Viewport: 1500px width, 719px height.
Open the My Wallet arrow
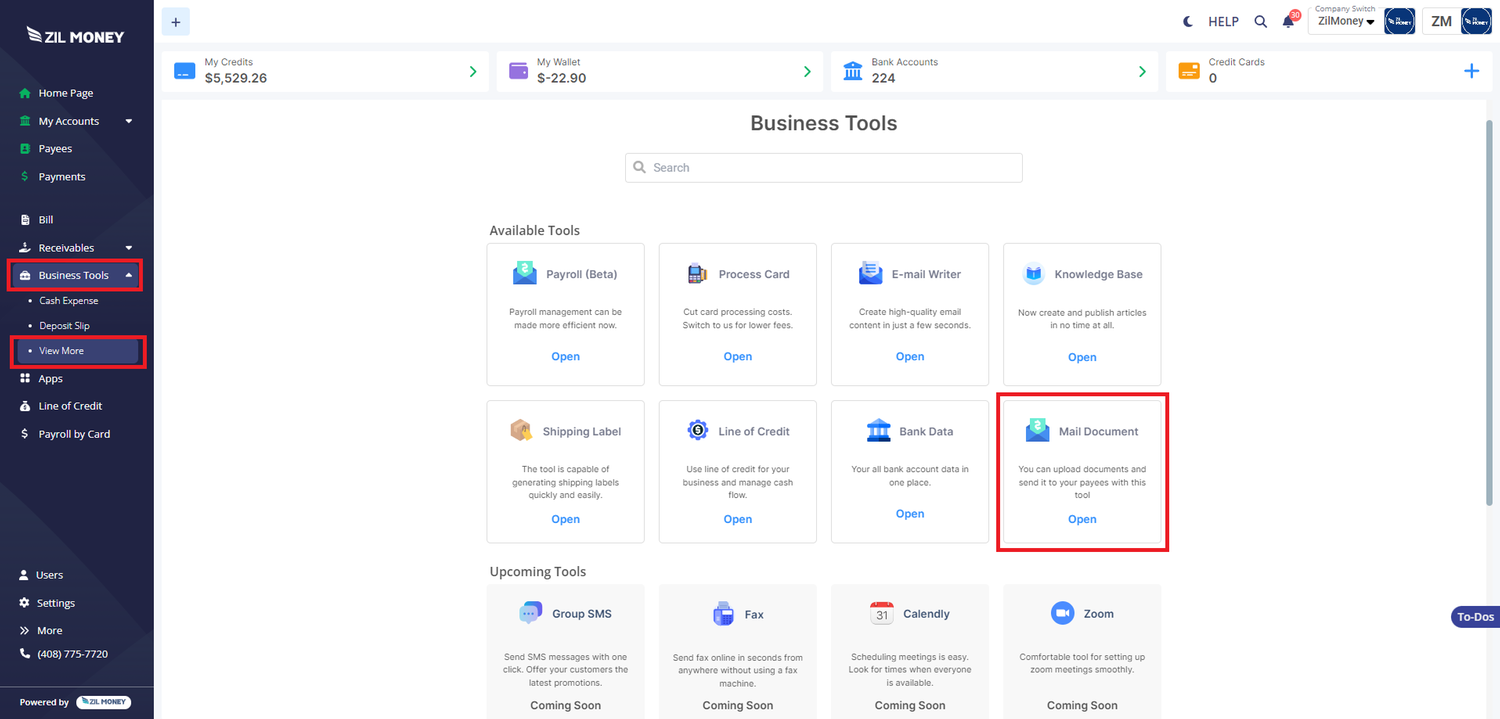click(807, 72)
